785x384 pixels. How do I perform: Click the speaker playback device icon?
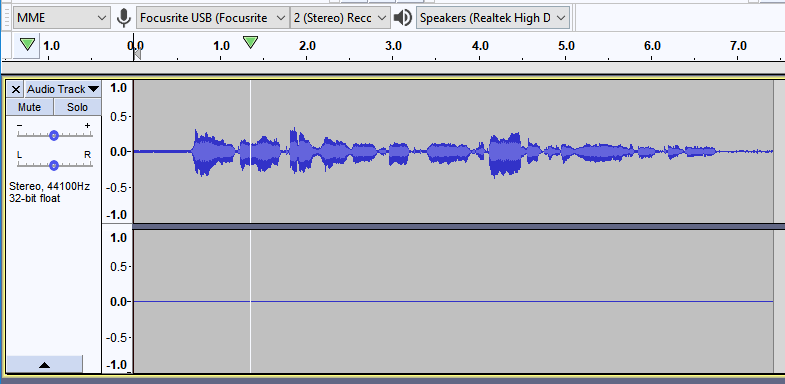(x=402, y=18)
